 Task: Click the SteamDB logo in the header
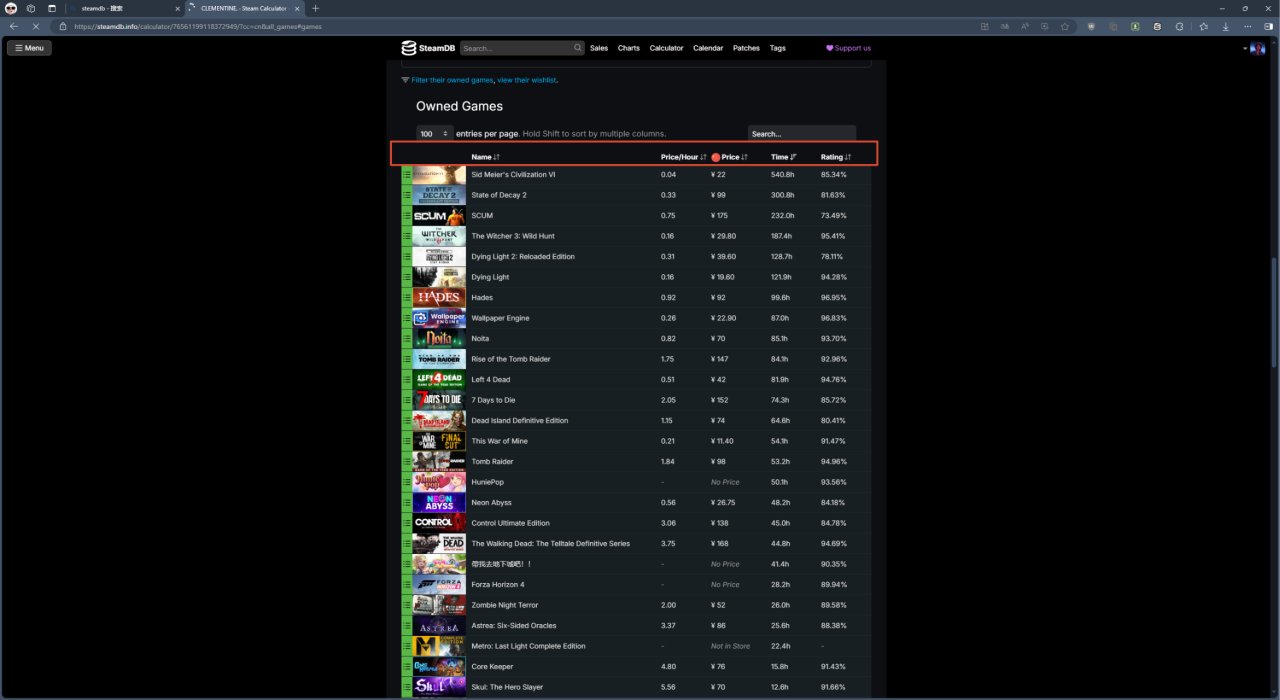pos(428,48)
